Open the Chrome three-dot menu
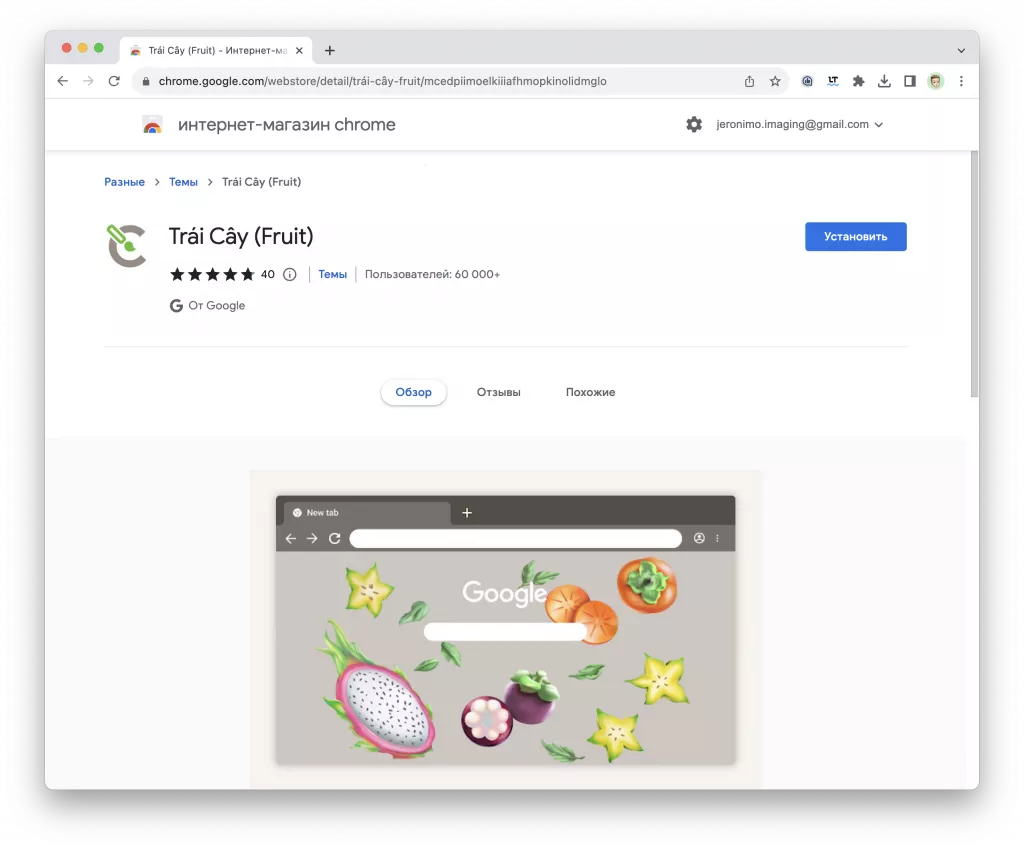The height and width of the screenshot is (849, 1024). [x=961, y=81]
